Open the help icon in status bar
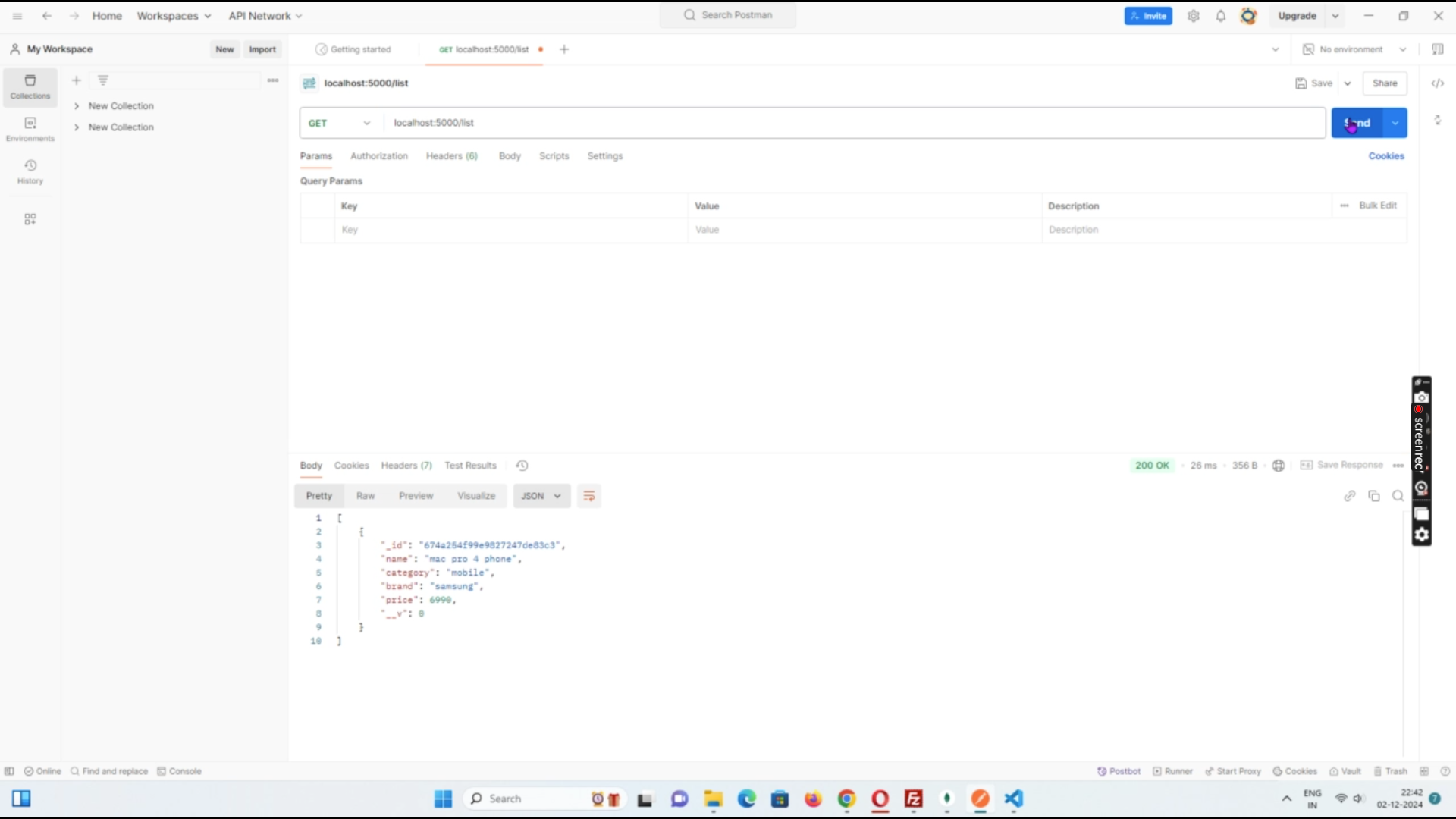 [1445, 771]
